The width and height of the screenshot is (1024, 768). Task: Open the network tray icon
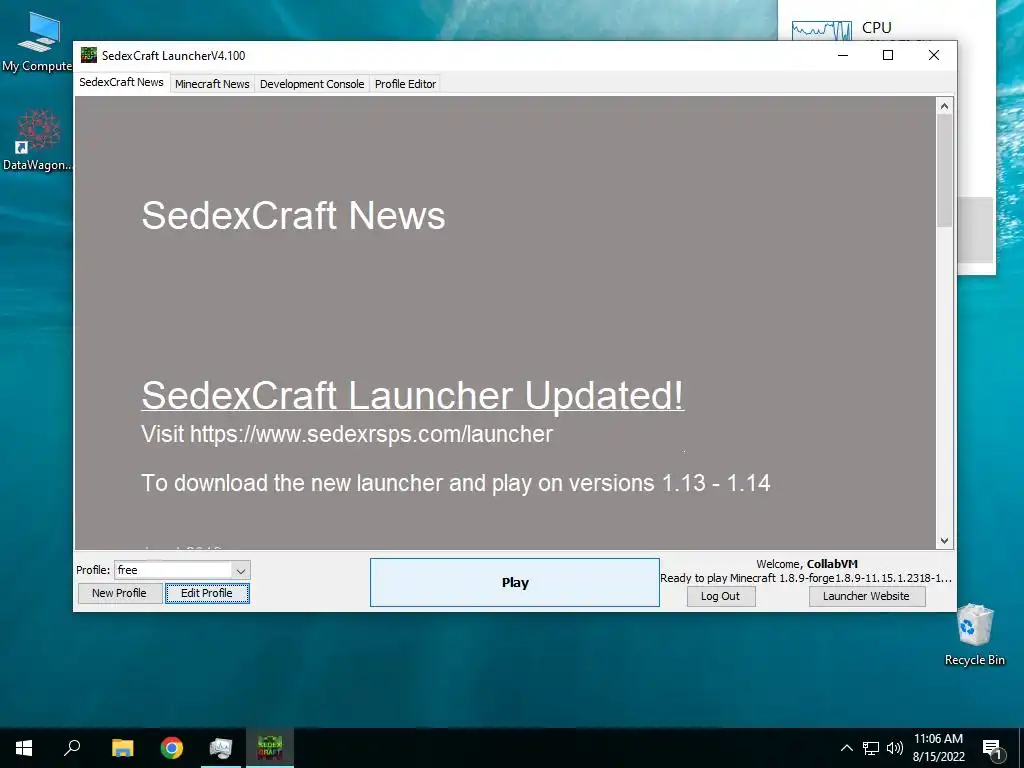871,748
